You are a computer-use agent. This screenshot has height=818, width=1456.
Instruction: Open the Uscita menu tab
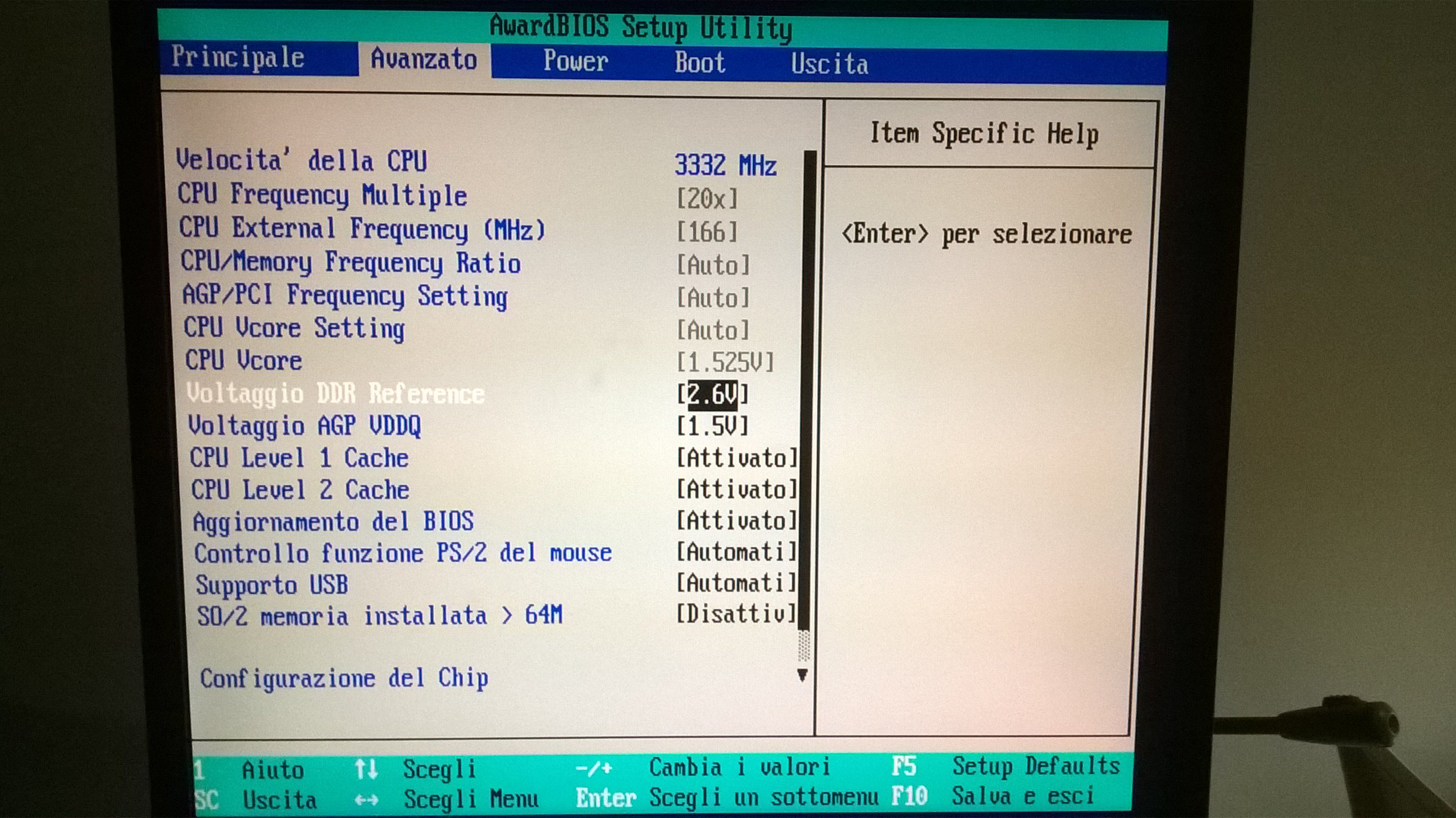pos(829,64)
